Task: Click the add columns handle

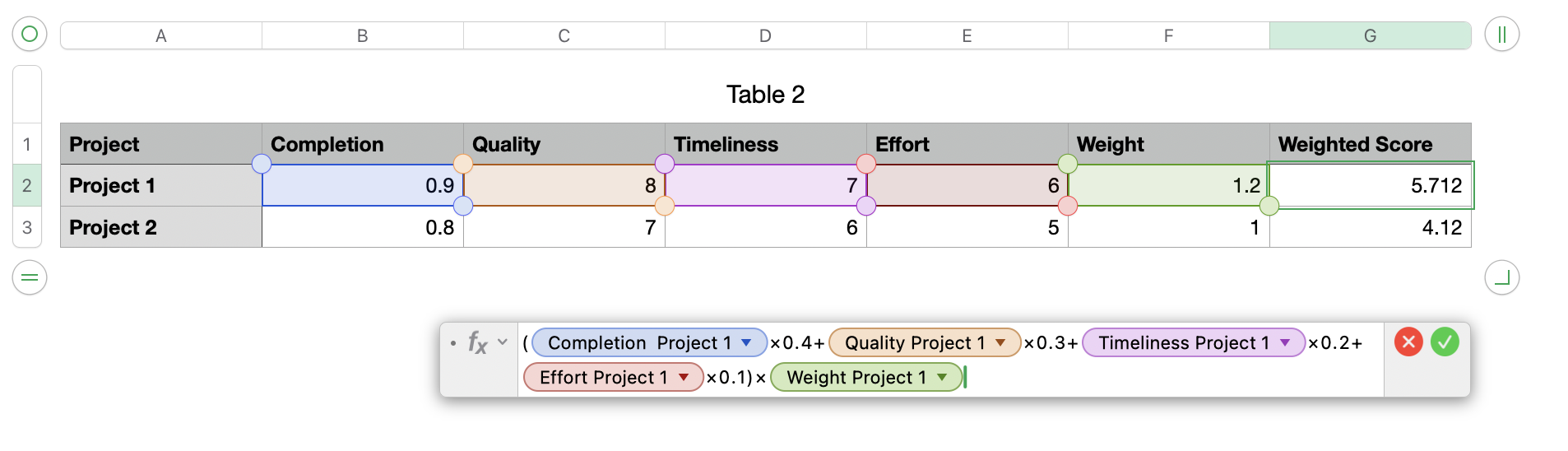Action: (x=1501, y=35)
